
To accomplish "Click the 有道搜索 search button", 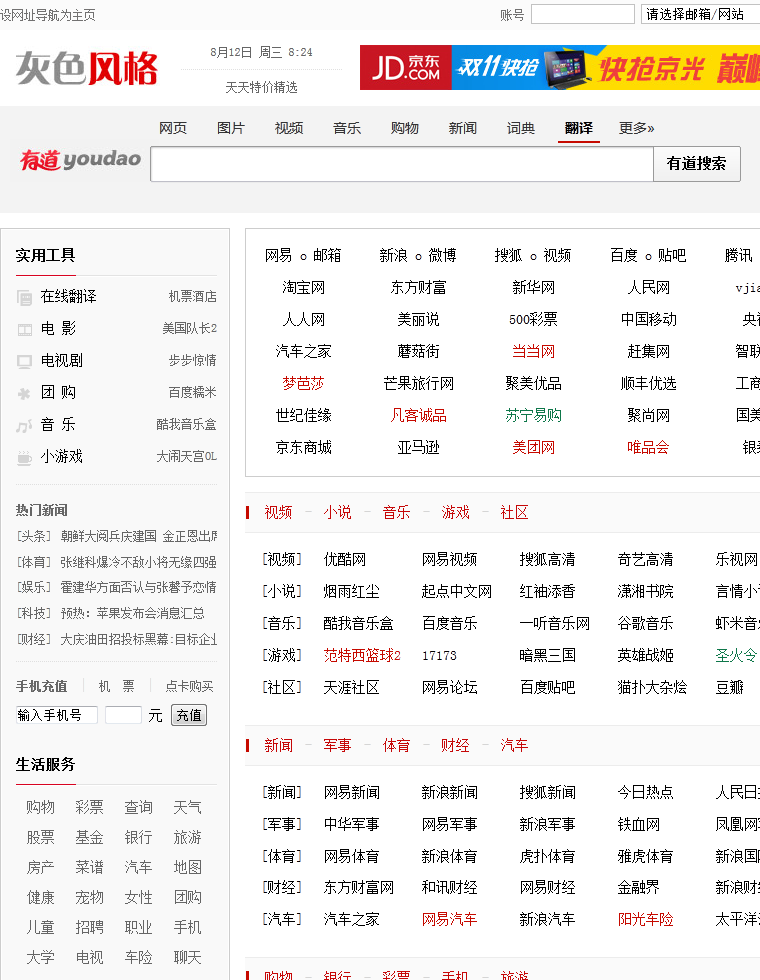I will coord(697,164).
